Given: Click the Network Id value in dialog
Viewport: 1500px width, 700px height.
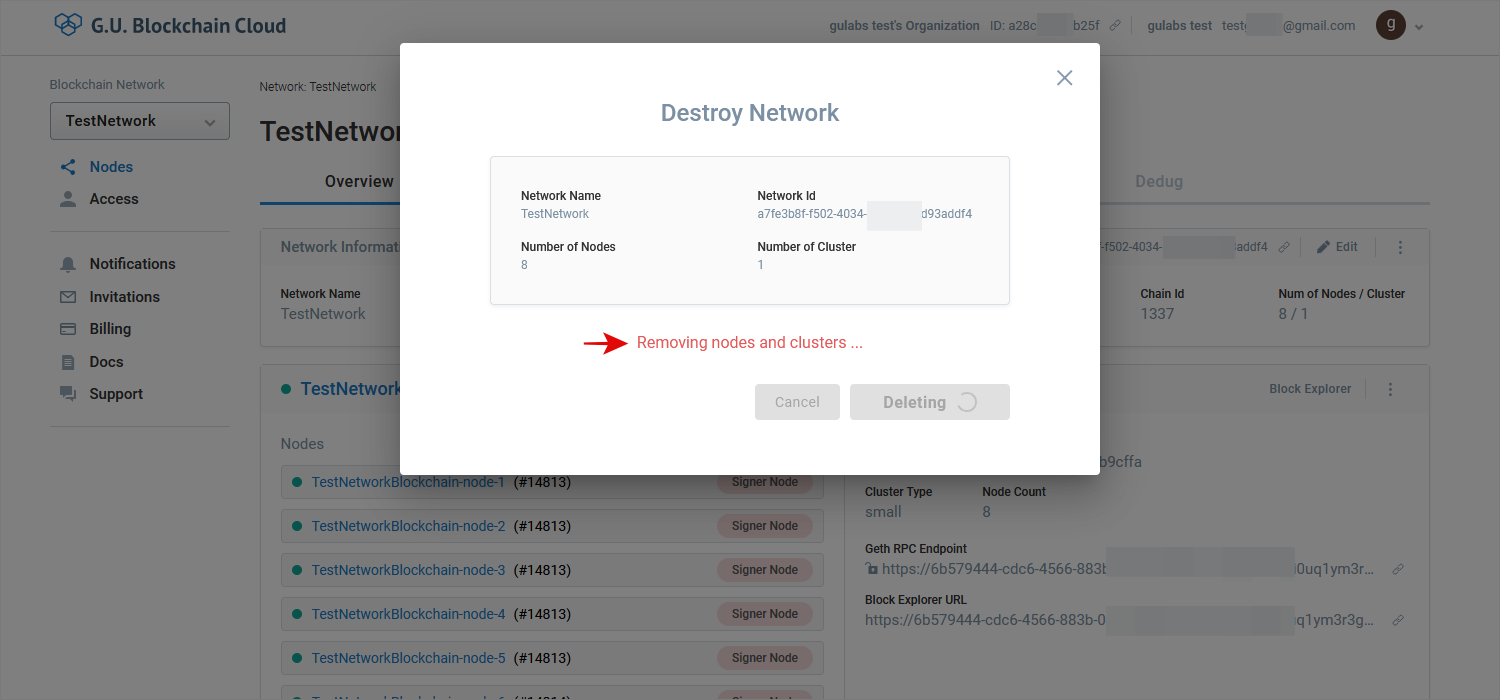Looking at the screenshot, I should tap(865, 214).
